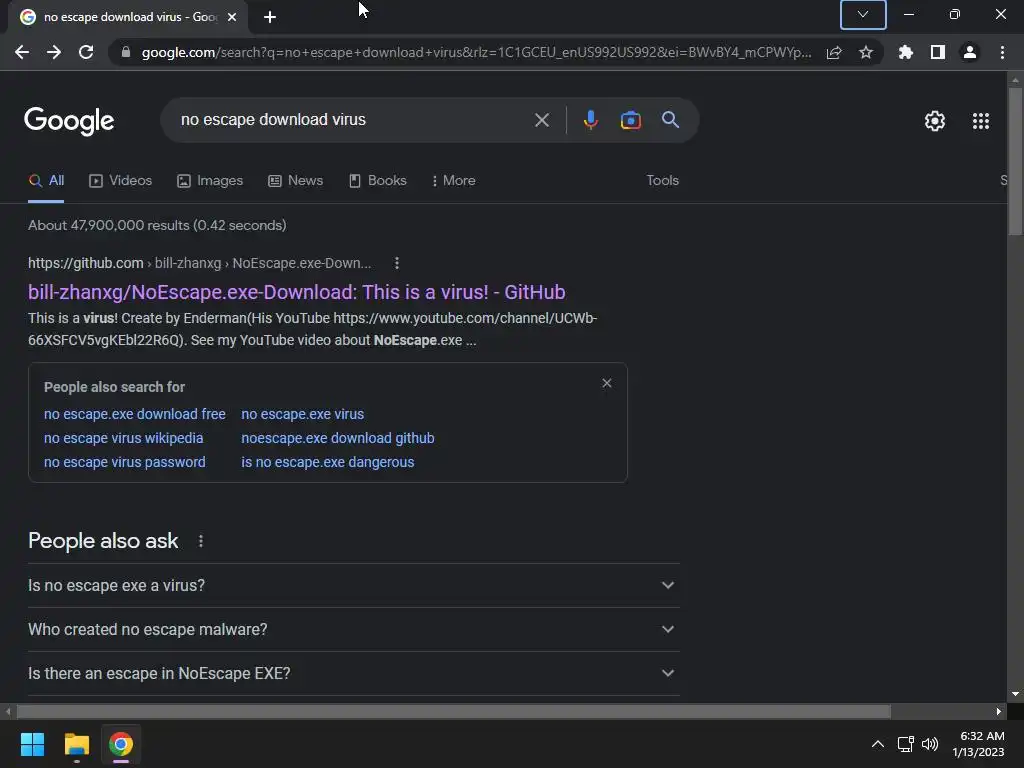Open the Chrome profile avatar
The width and height of the screenshot is (1024, 768).
(970, 52)
